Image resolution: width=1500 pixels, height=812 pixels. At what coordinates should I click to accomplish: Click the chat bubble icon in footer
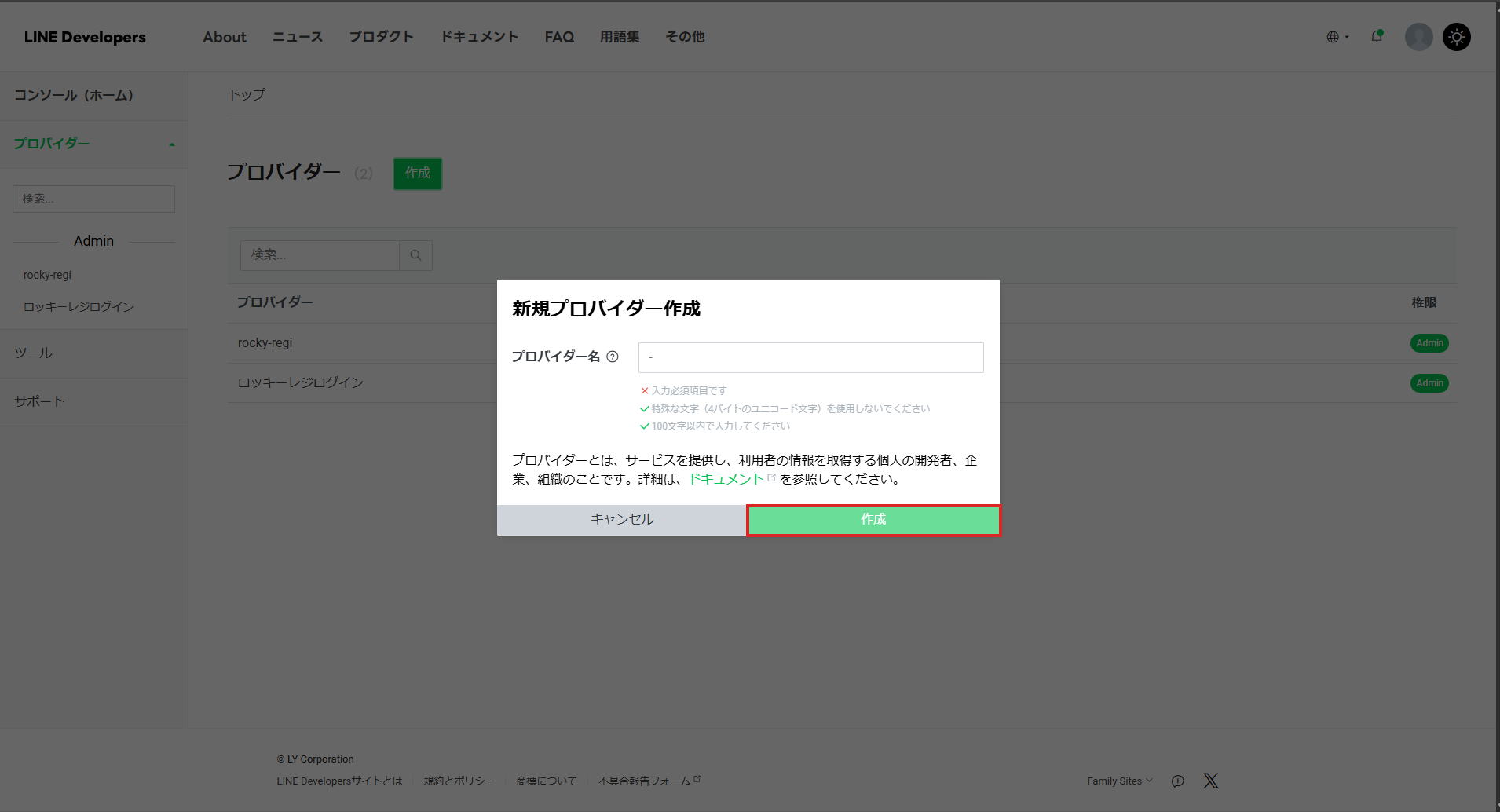click(x=1178, y=781)
